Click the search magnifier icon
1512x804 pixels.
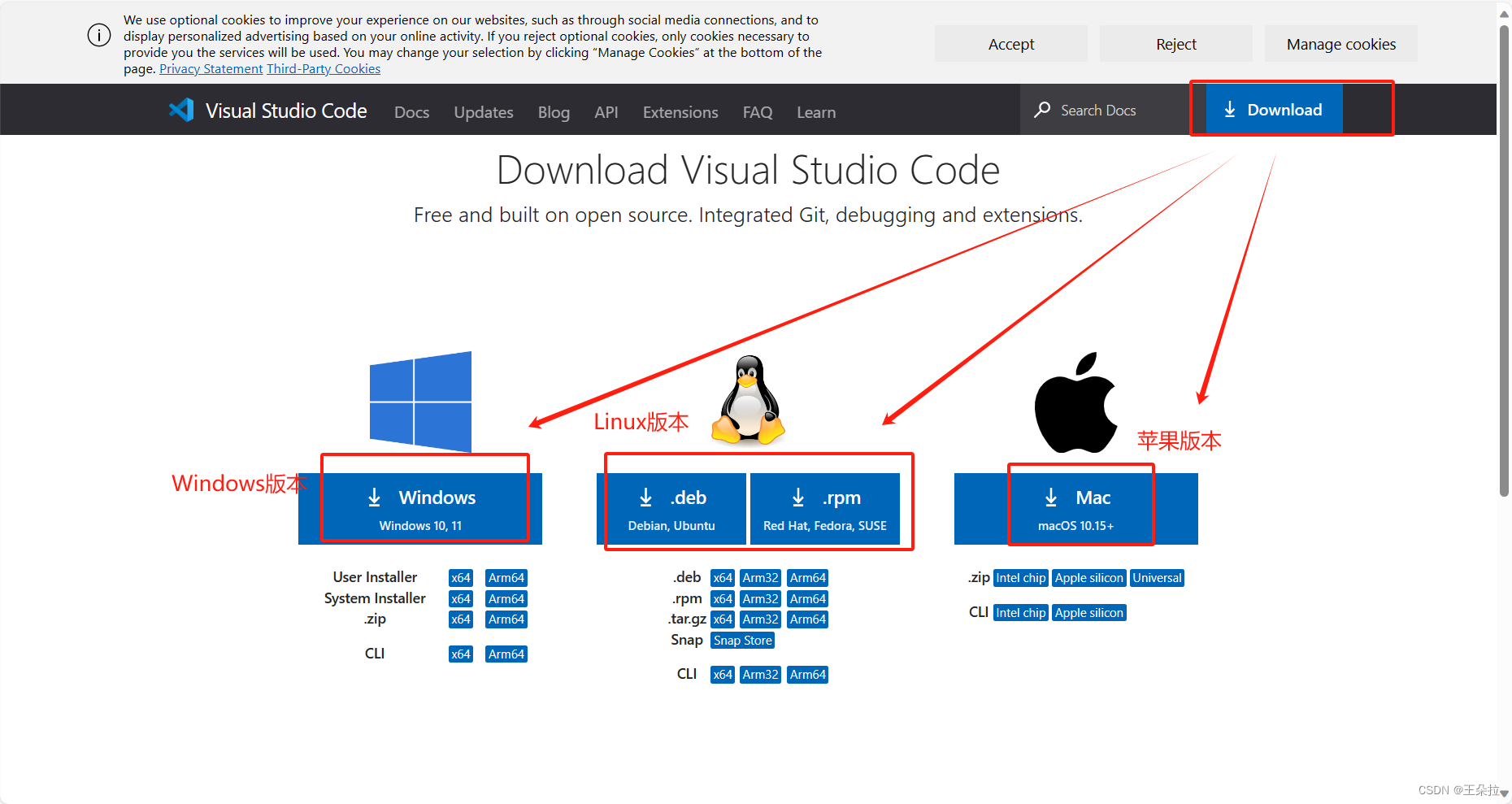(x=1042, y=110)
